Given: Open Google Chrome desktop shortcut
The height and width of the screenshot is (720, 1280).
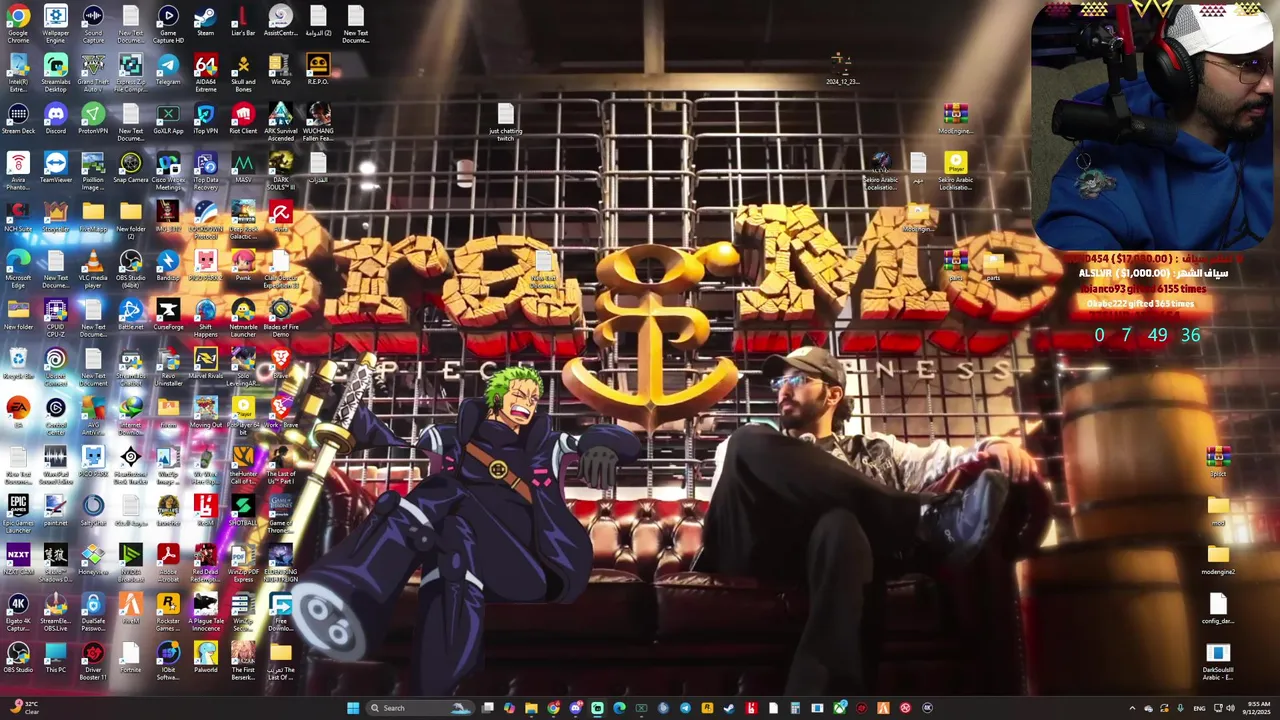Looking at the screenshot, I should 18,23.
